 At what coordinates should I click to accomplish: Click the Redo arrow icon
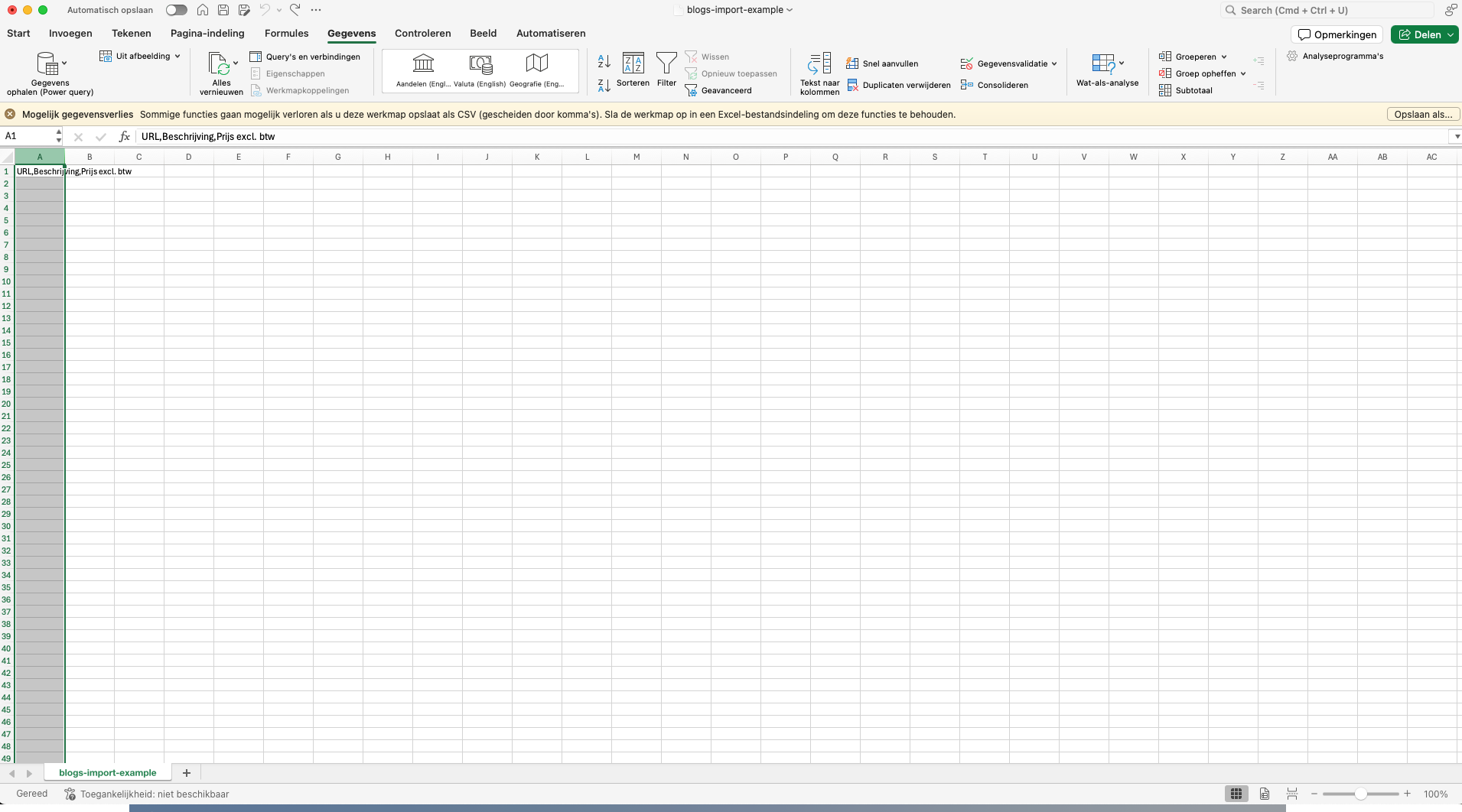point(295,10)
